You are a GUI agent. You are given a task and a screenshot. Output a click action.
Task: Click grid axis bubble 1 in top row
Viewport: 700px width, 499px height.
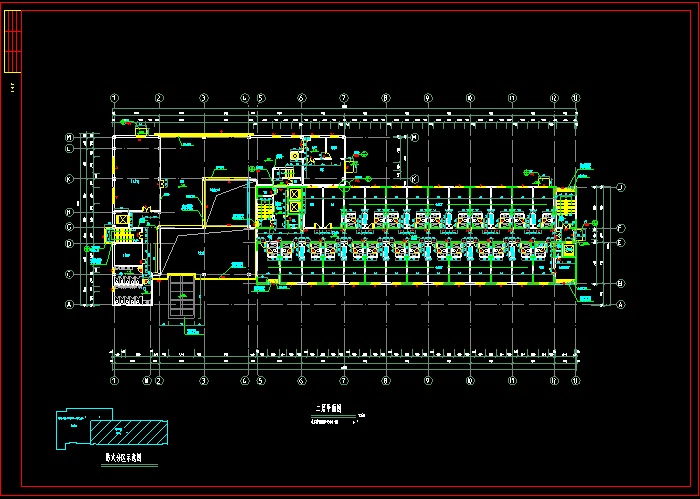click(115, 98)
